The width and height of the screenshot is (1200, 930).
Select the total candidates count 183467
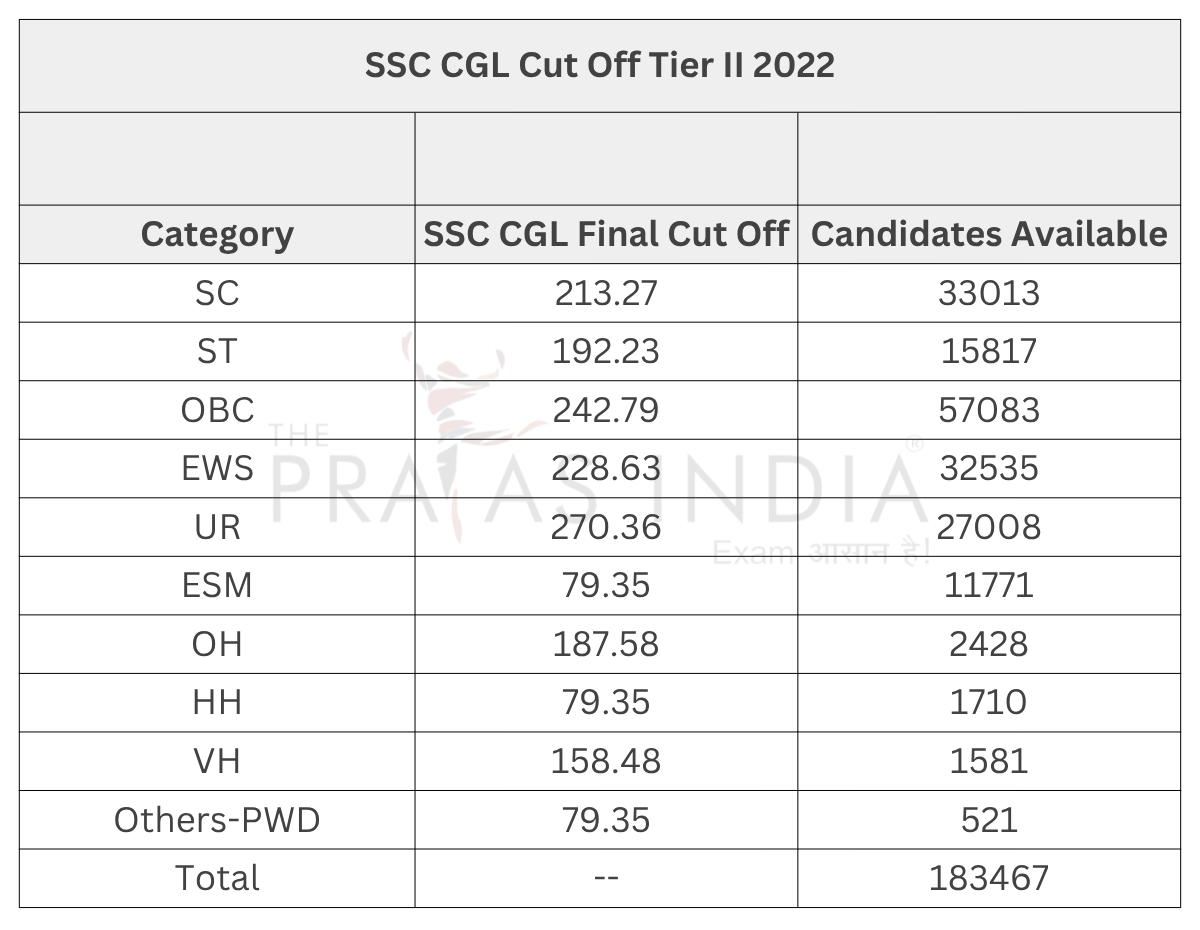coord(989,878)
